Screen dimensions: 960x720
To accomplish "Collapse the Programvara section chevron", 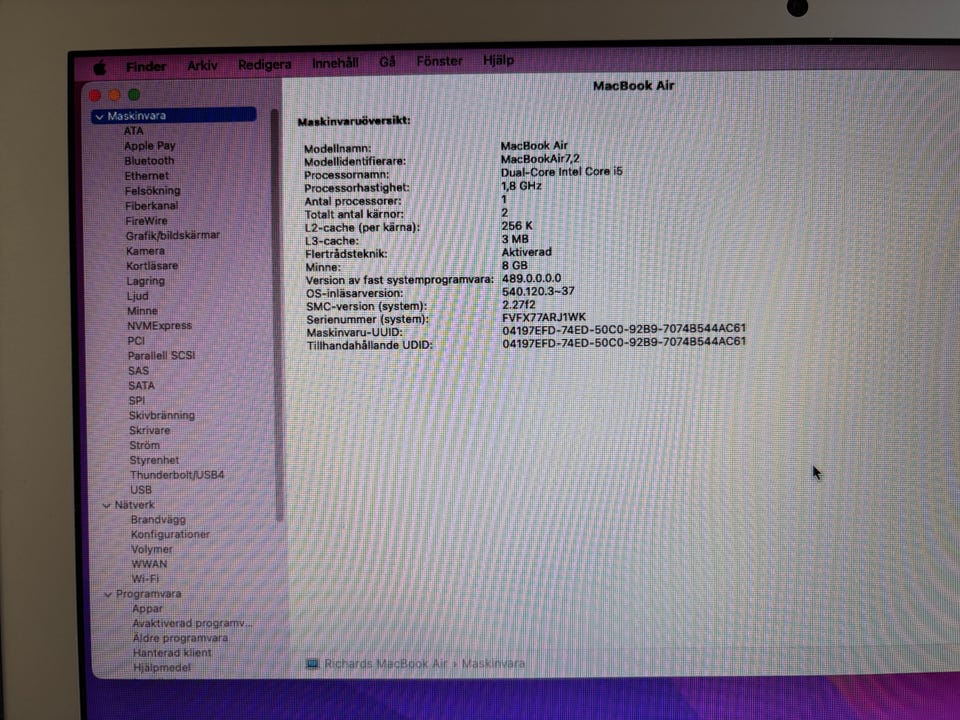I will point(108,594).
